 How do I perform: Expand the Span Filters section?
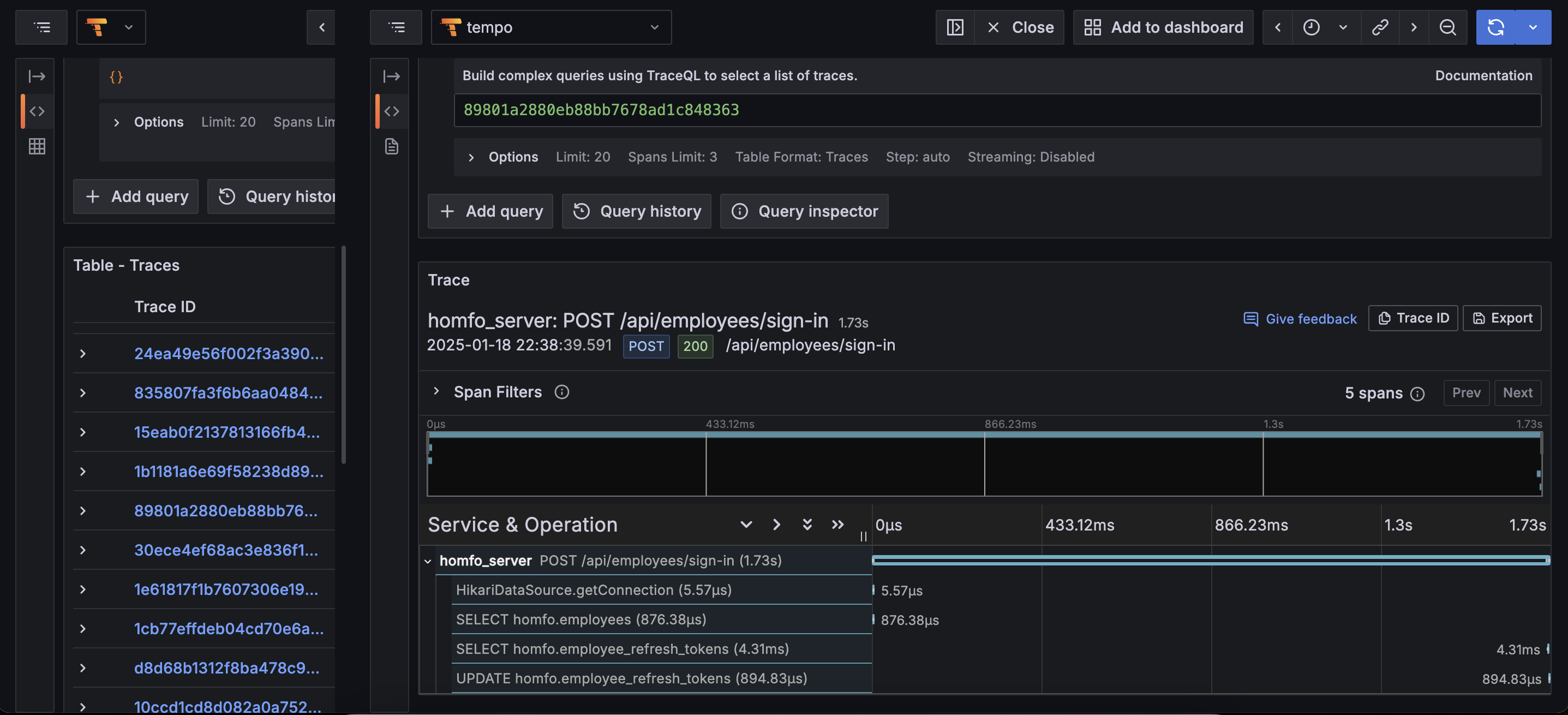tap(436, 391)
